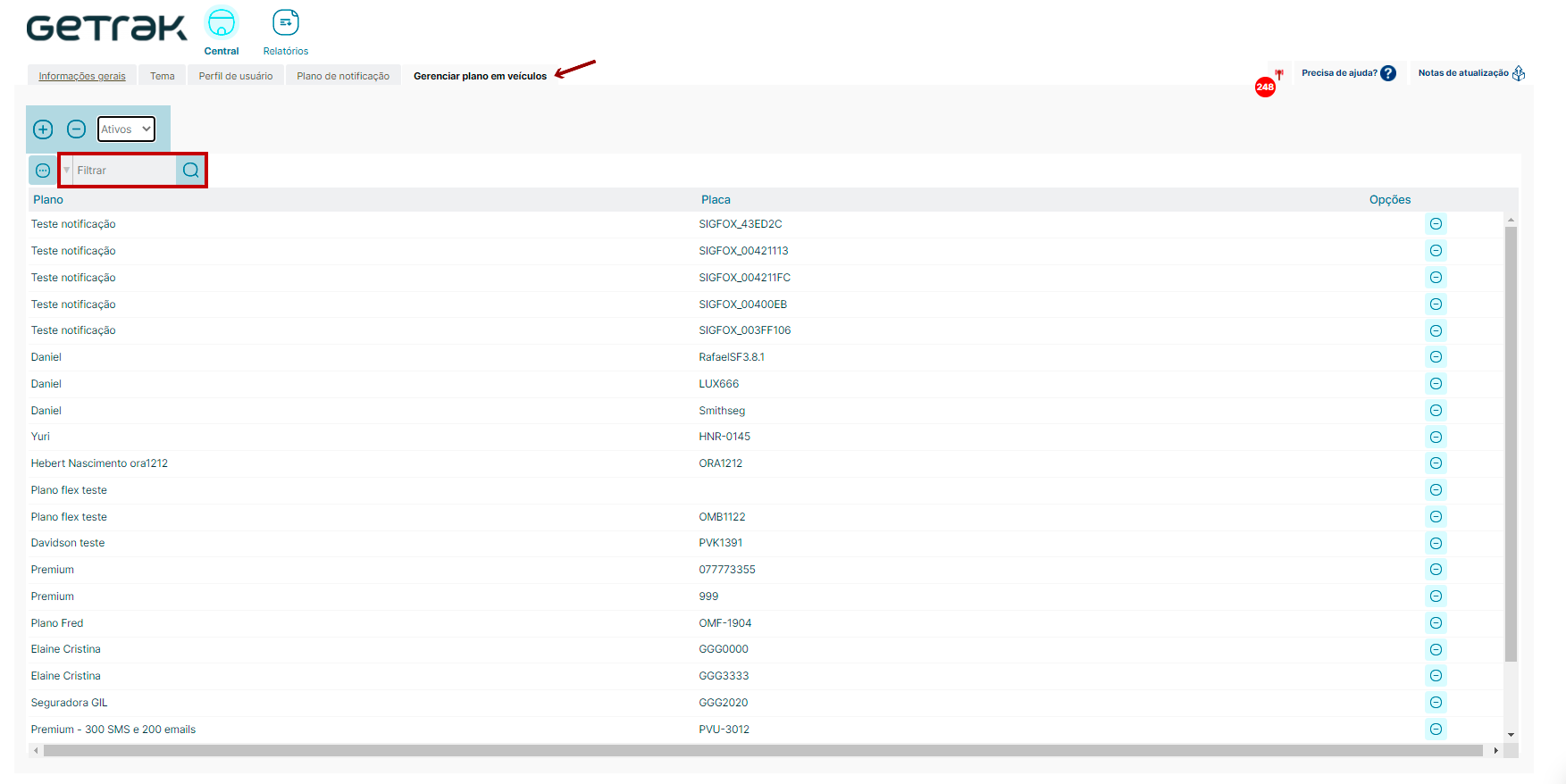Click the filter options ellipsis icon
Screen dimensions: 1566x784
tap(43, 171)
